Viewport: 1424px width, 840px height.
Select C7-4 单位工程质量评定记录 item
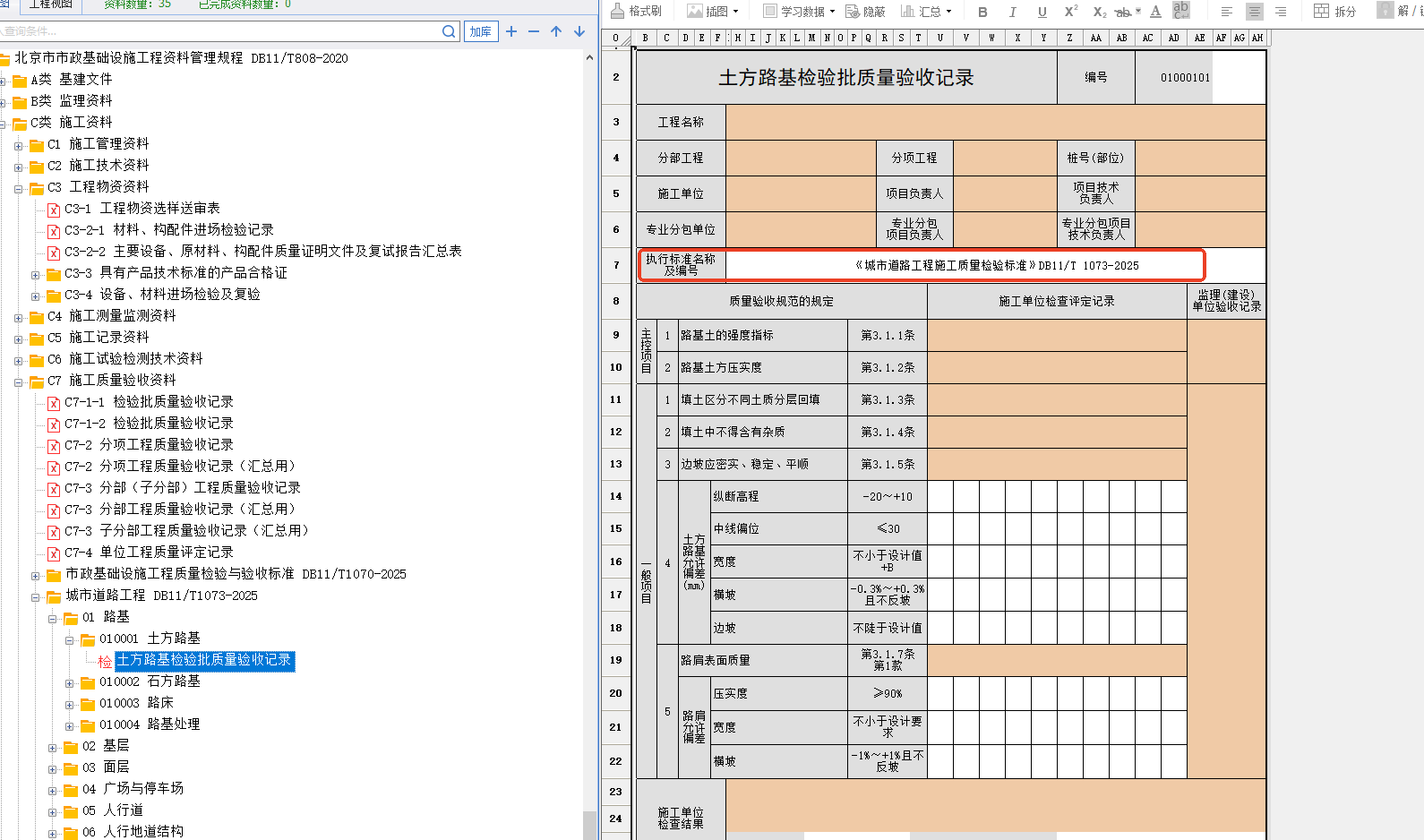point(149,553)
